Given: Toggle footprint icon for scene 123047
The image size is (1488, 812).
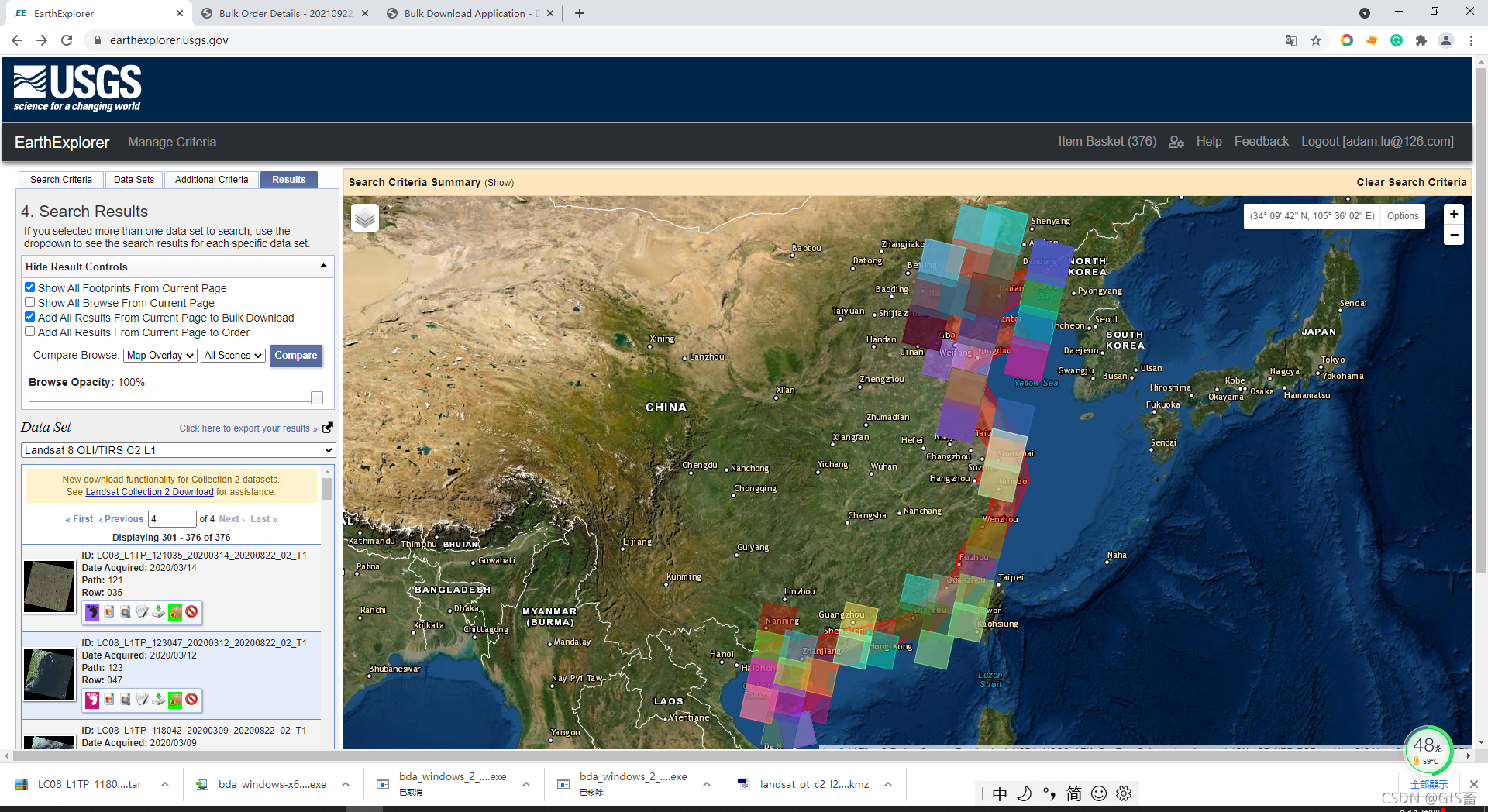Looking at the screenshot, I should click(92, 700).
